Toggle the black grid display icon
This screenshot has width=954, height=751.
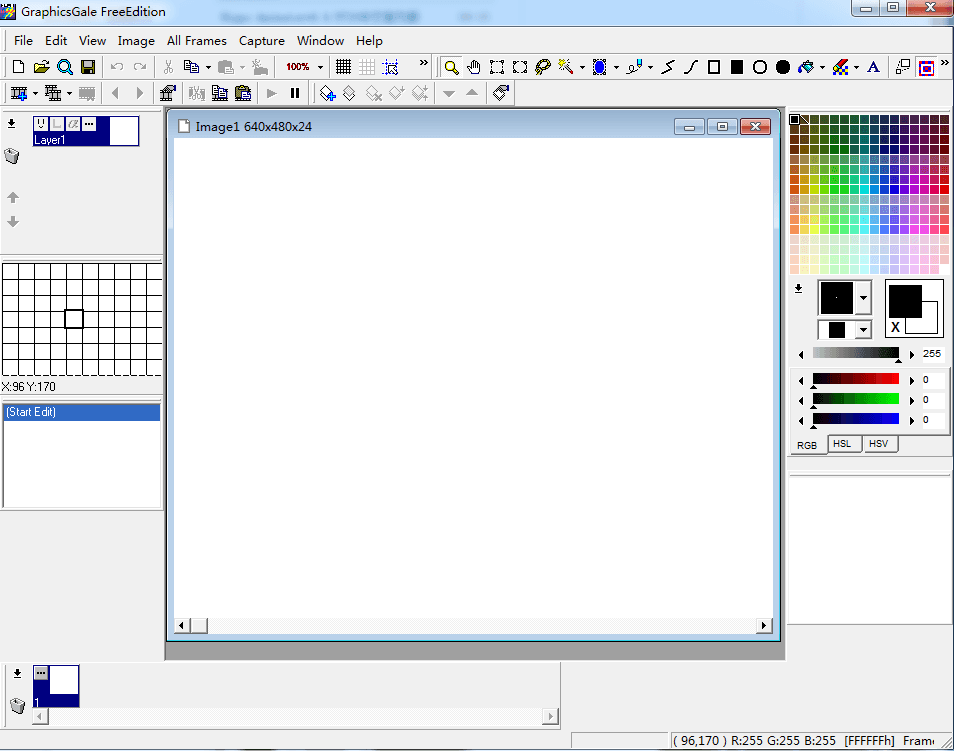click(344, 67)
